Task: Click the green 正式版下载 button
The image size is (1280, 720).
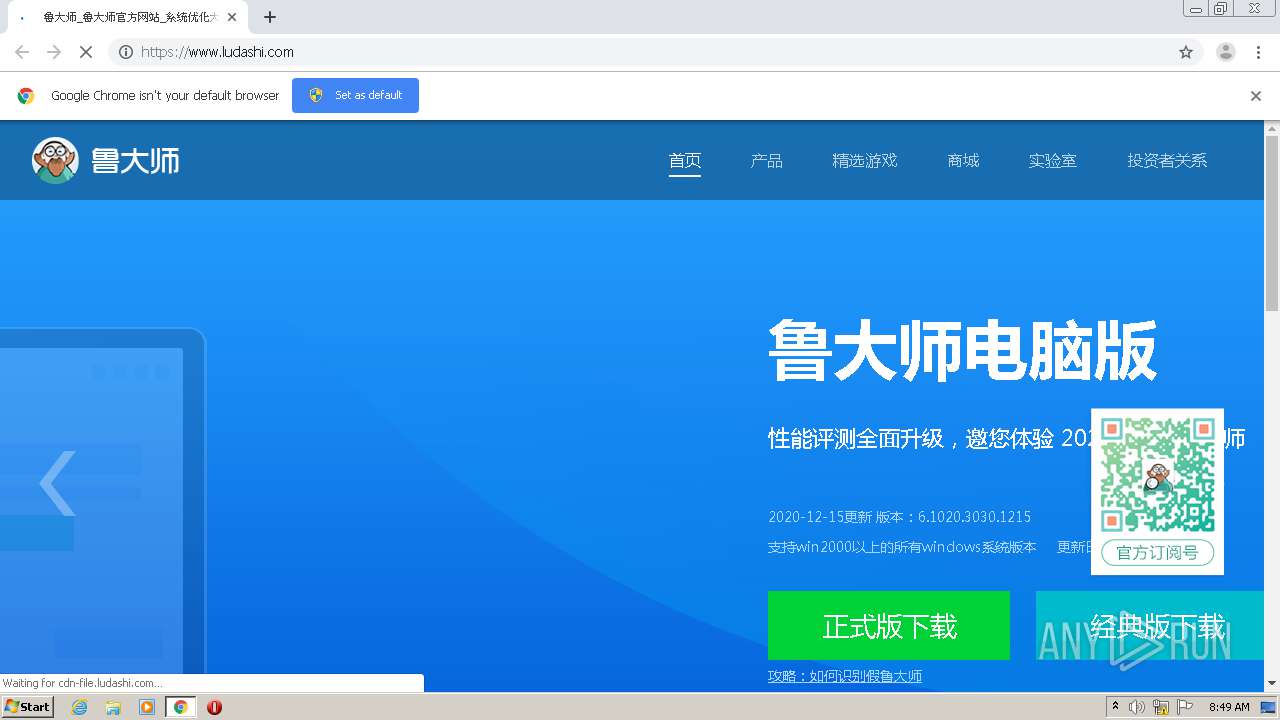Action: [x=889, y=625]
